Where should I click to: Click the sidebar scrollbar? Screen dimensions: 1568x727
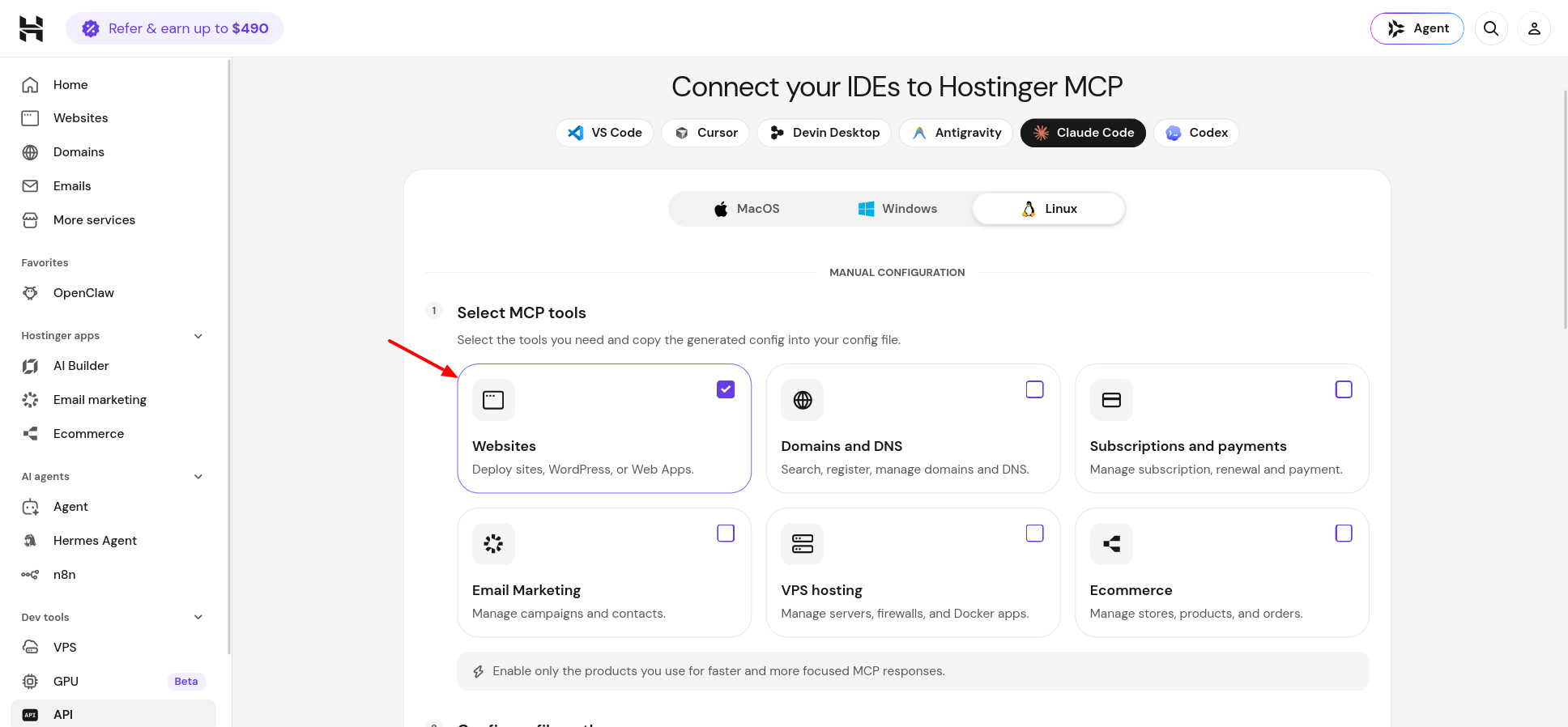(x=229, y=356)
